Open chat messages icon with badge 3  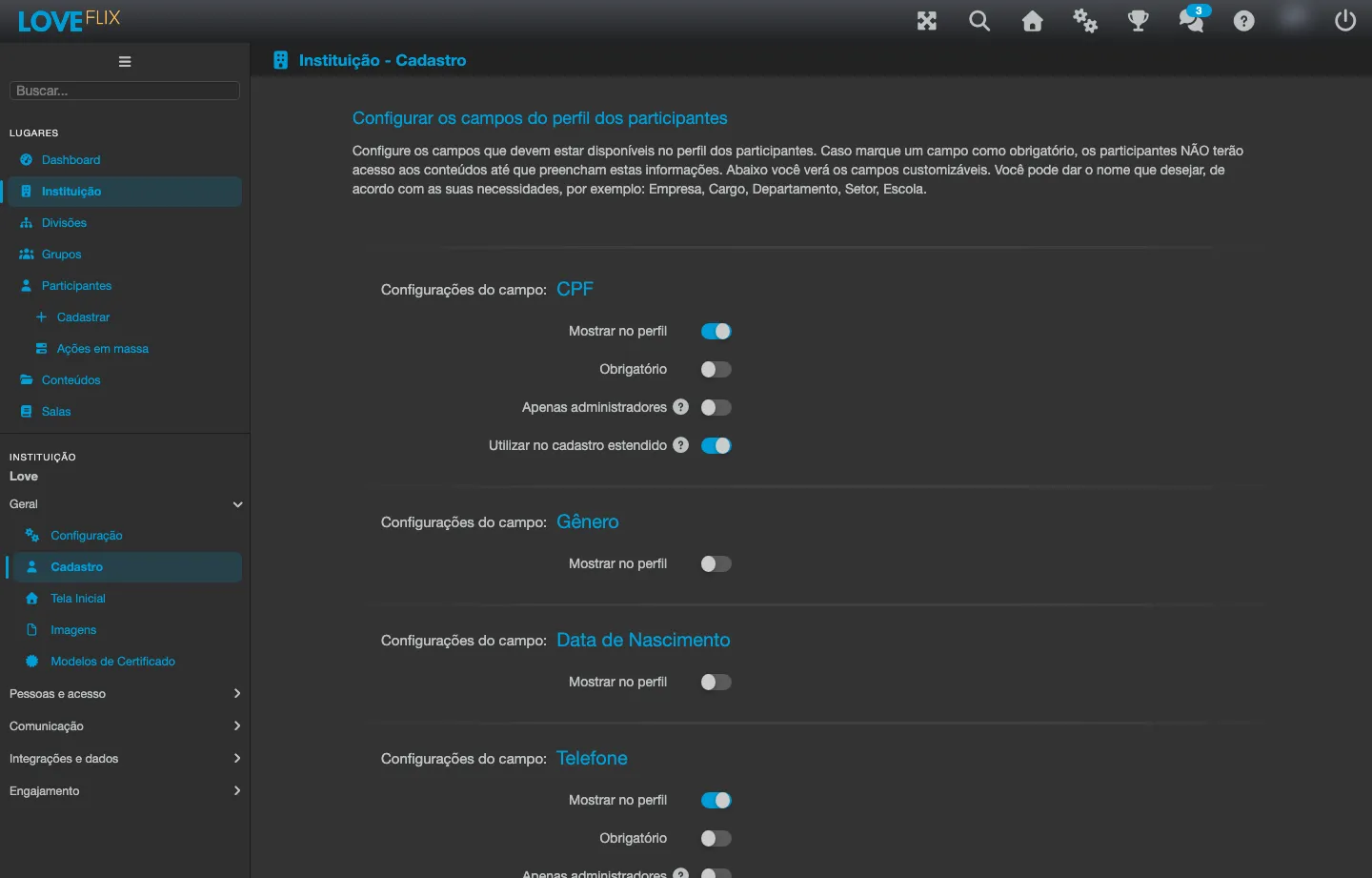coord(1192,19)
